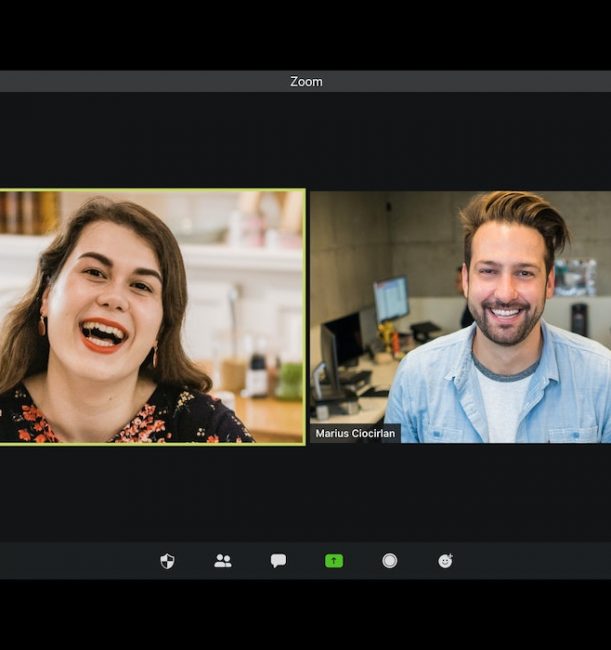Click the dark area above the video tiles
The width and height of the screenshot is (611, 650).
(x=306, y=140)
